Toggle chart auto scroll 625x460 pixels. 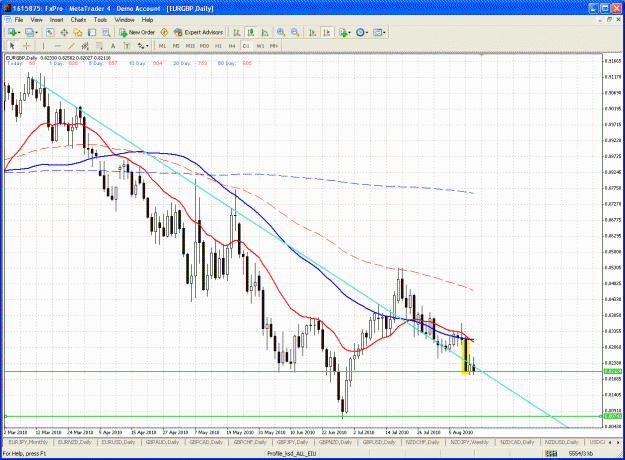point(312,32)
